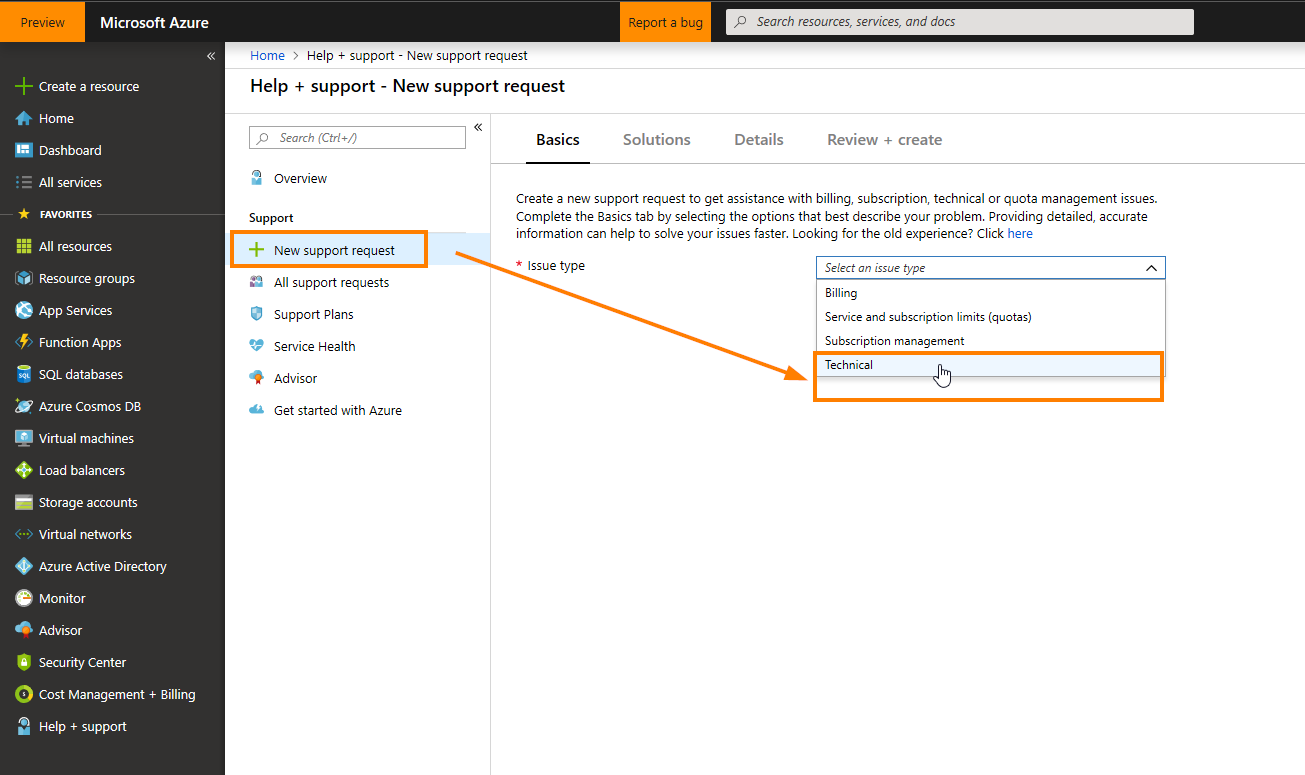Click the Overview icon in support menu
Screen dimensions: 1305x775
(257, 179)
